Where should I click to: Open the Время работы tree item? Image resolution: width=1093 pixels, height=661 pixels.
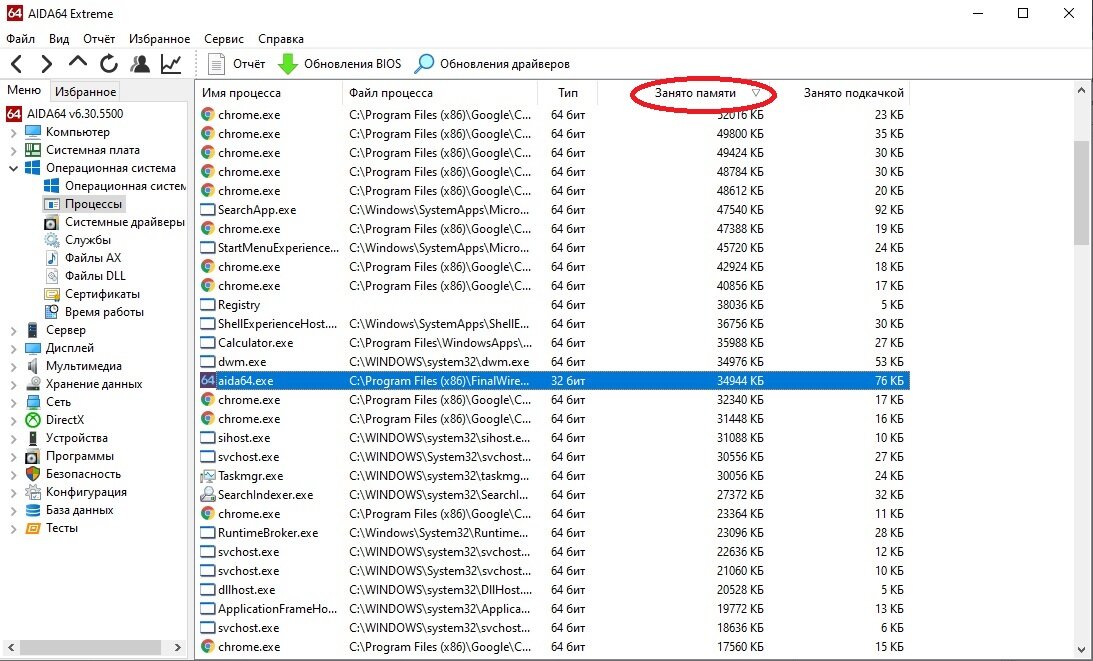point(94,312)
